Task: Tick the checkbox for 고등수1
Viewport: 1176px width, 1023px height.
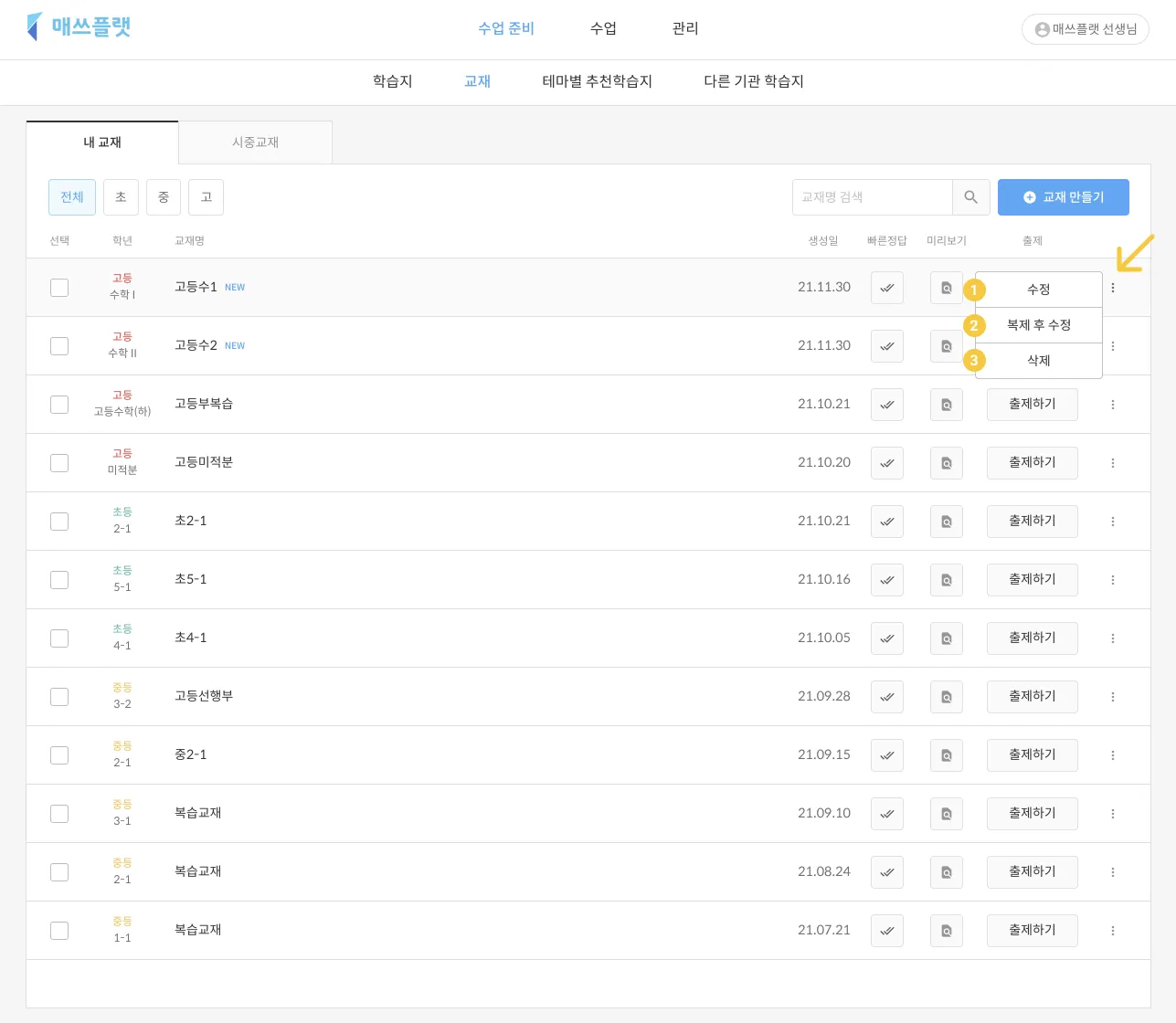Action: [x=59, y=288]
